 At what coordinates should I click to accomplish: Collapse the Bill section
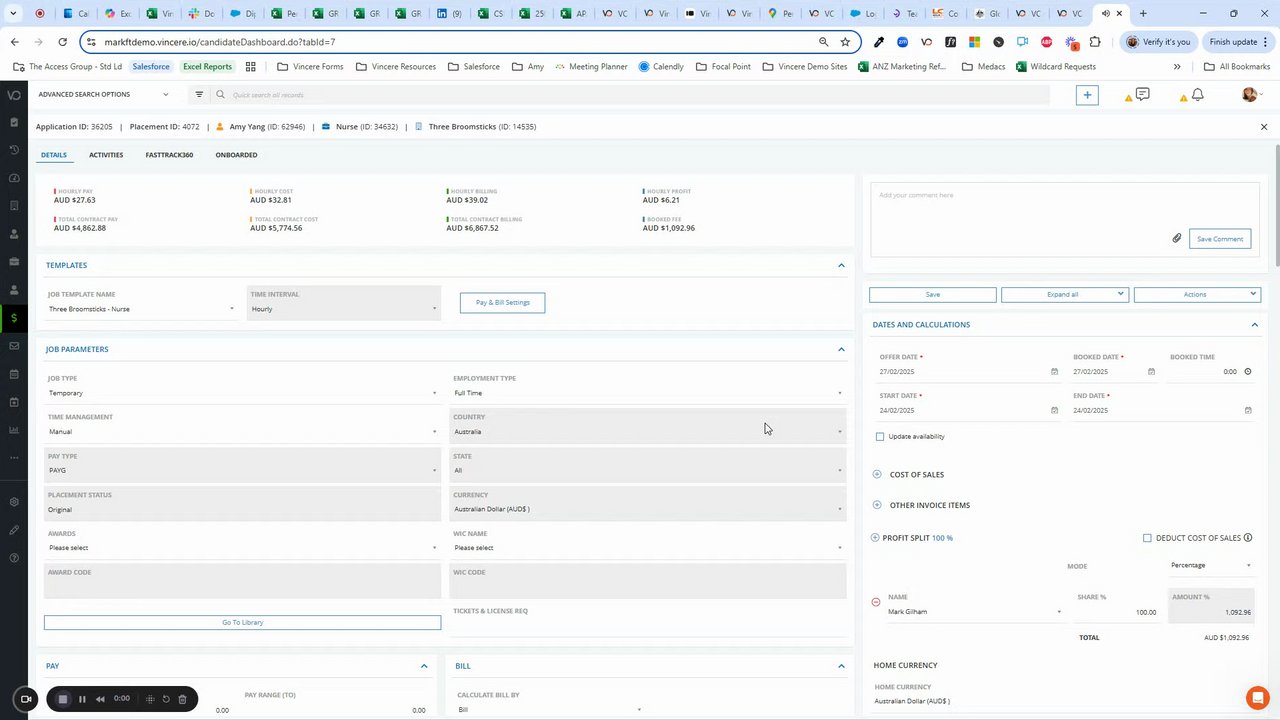click(841, 665)
